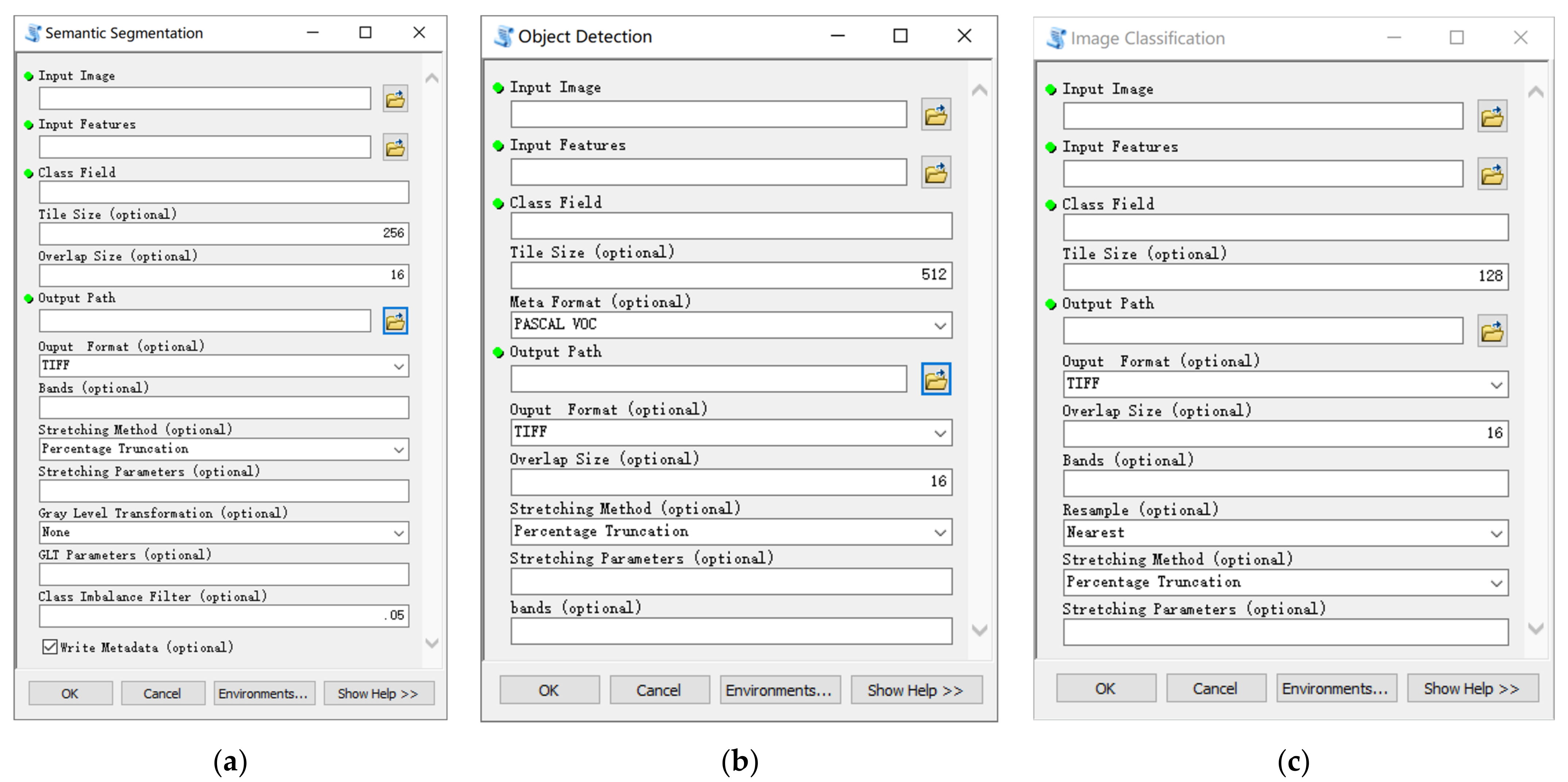The height and width of the screenshot is (782, 1568).
Task: Cancel the Image Classification dialog
Action: point(1215,689)
